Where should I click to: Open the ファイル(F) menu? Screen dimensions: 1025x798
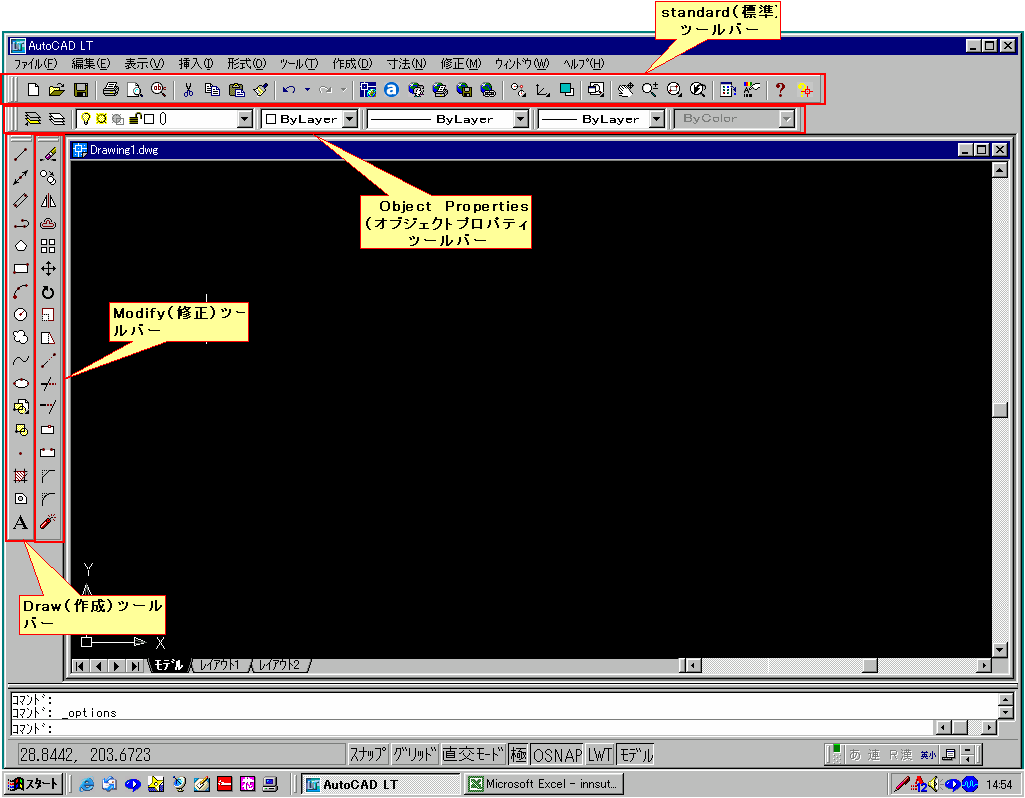[35, 63]
